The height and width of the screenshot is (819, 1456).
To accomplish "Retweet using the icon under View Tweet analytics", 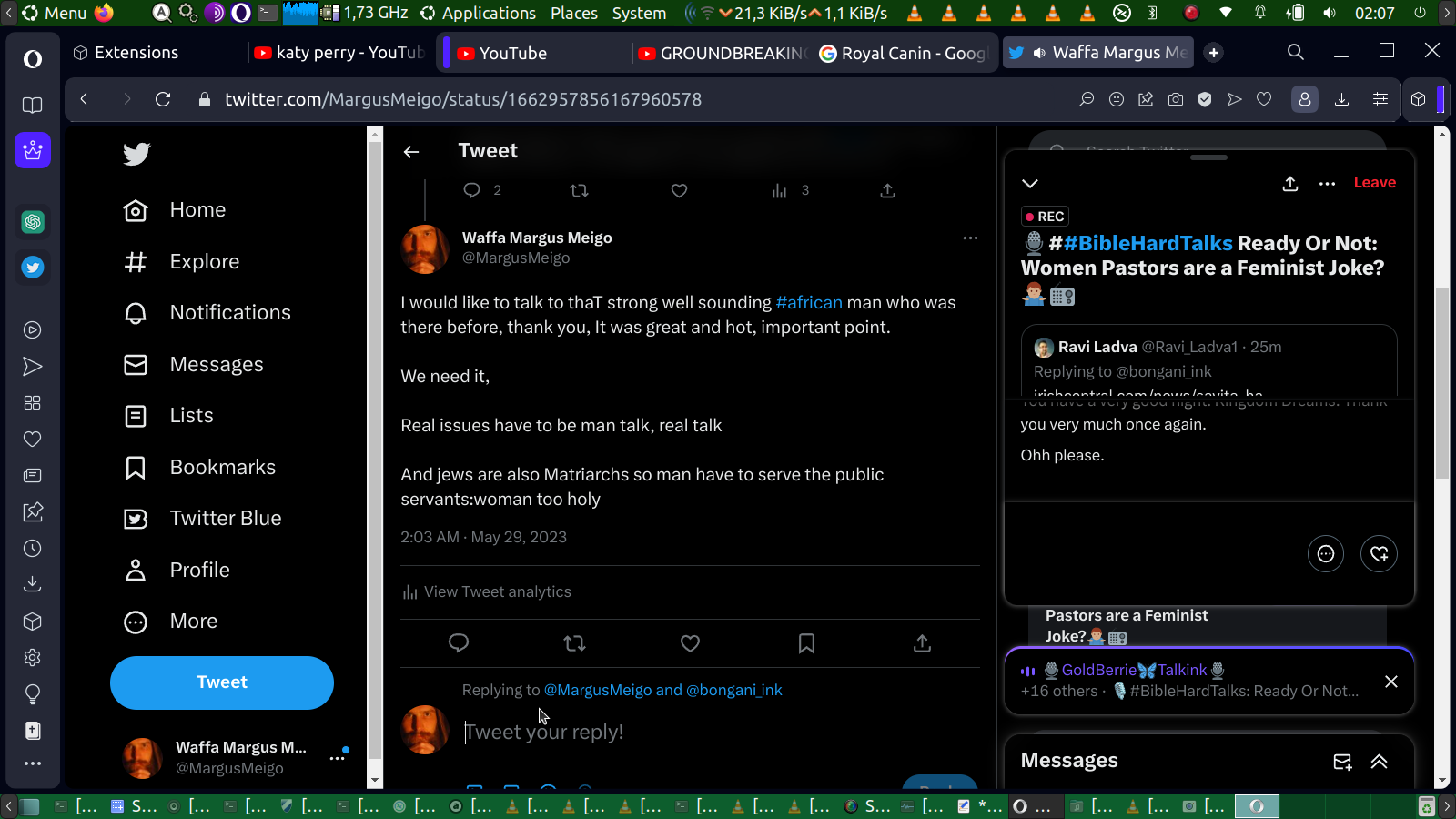I will 574,643.
